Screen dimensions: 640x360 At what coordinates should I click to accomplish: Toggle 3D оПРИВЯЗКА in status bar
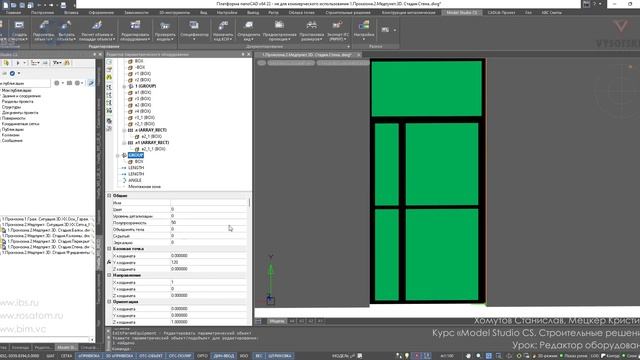click(119, 356)
